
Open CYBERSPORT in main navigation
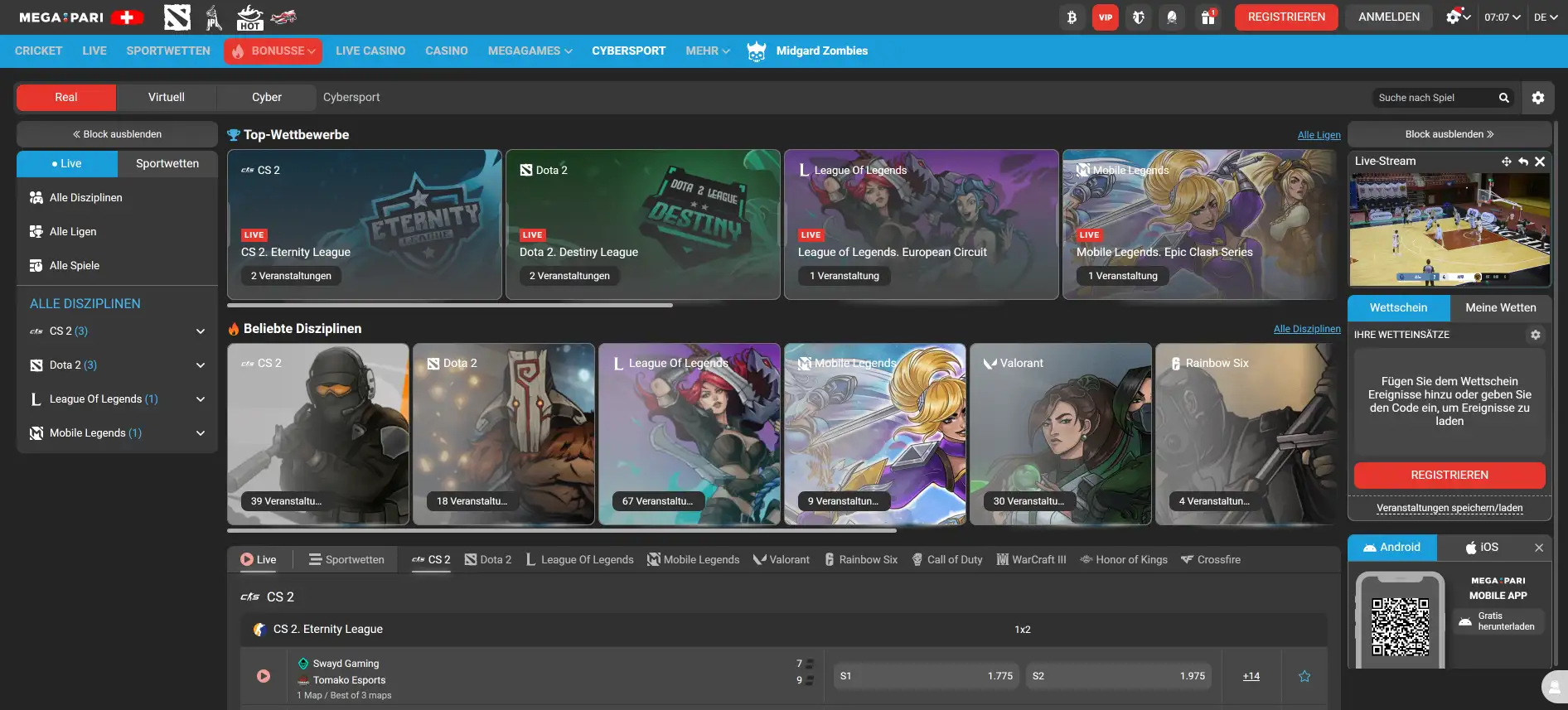(628, 51)
